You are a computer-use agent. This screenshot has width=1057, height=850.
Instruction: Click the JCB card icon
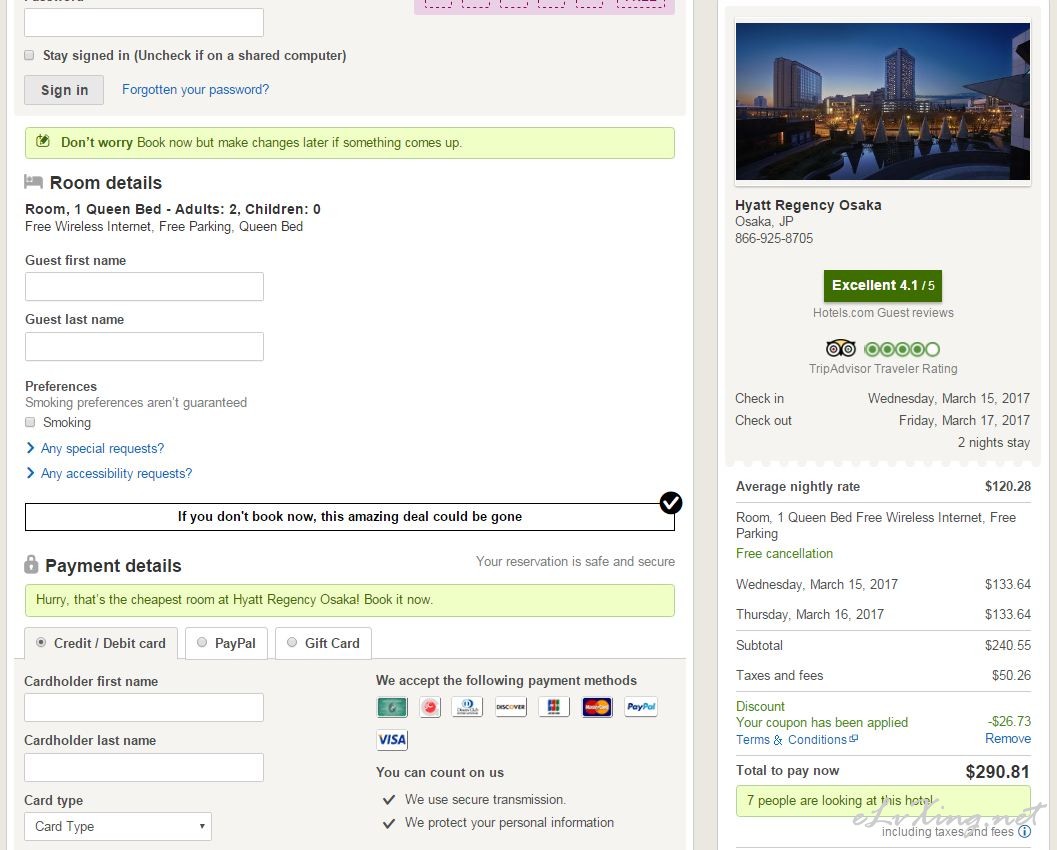click(x=553, y=707)
